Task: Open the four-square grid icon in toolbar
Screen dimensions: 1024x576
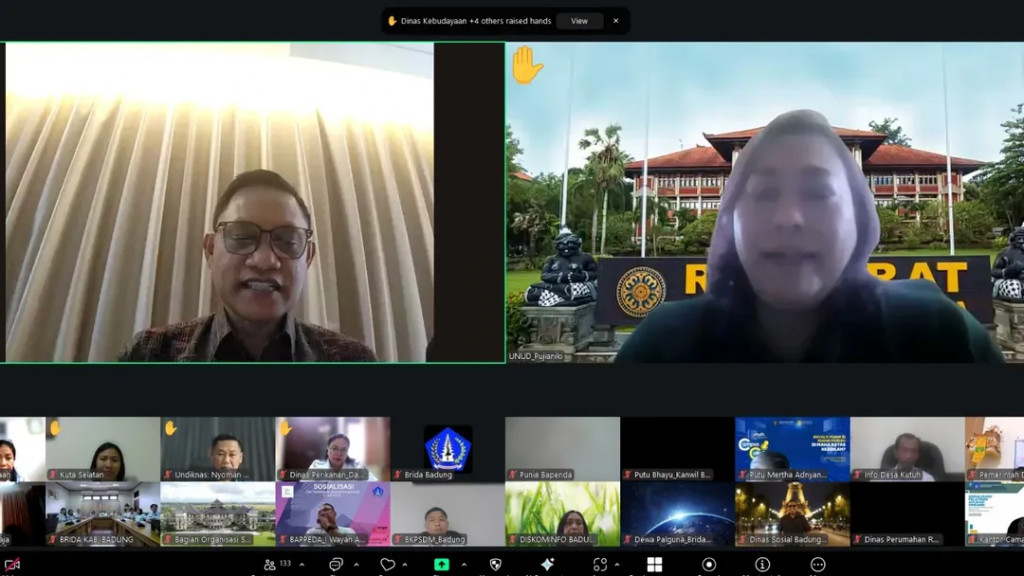Action: (x=654, y=565)
